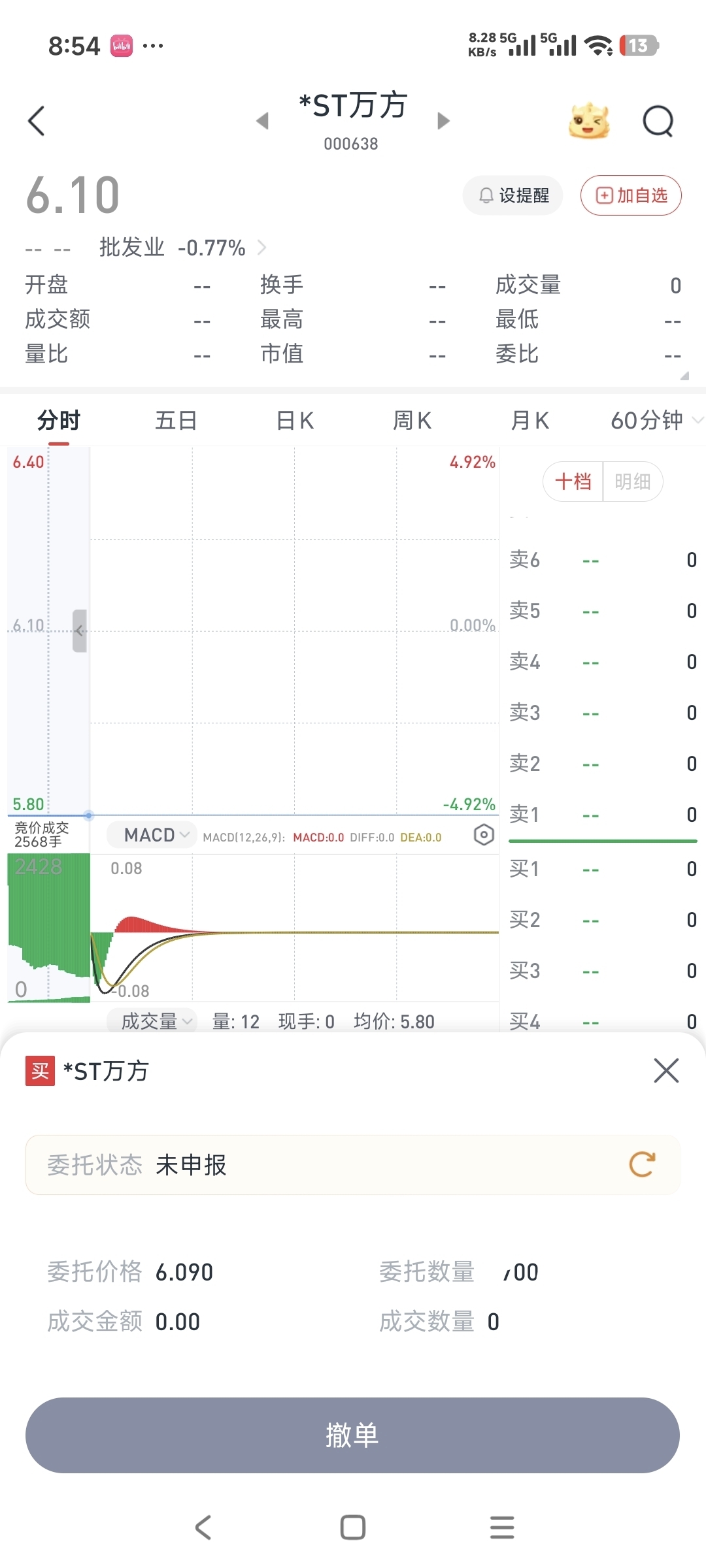The height and width of the screenshot is (1568, 706).
Task: Tap the cartoon mascot assistant icon
Action: [589, 121]
